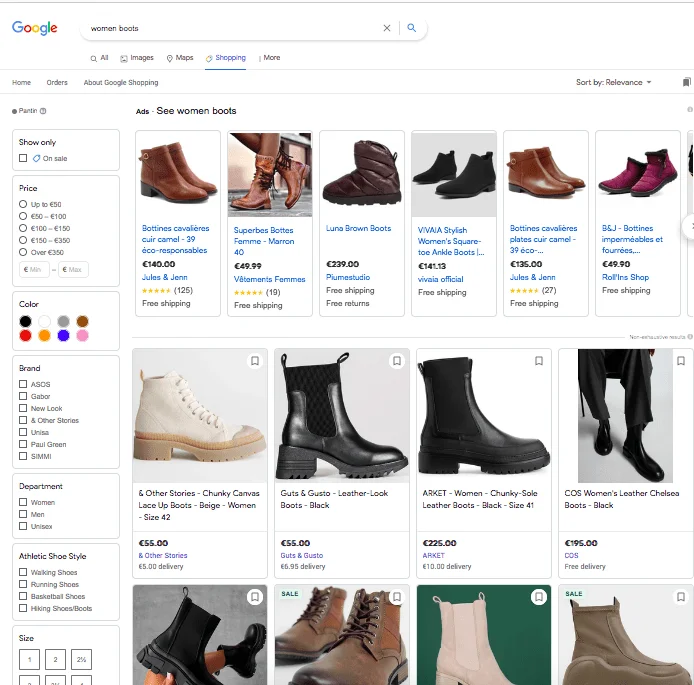The image size is (694, 685).
Task: Select shoe size 2½
Action: click(x=81, y=659)
